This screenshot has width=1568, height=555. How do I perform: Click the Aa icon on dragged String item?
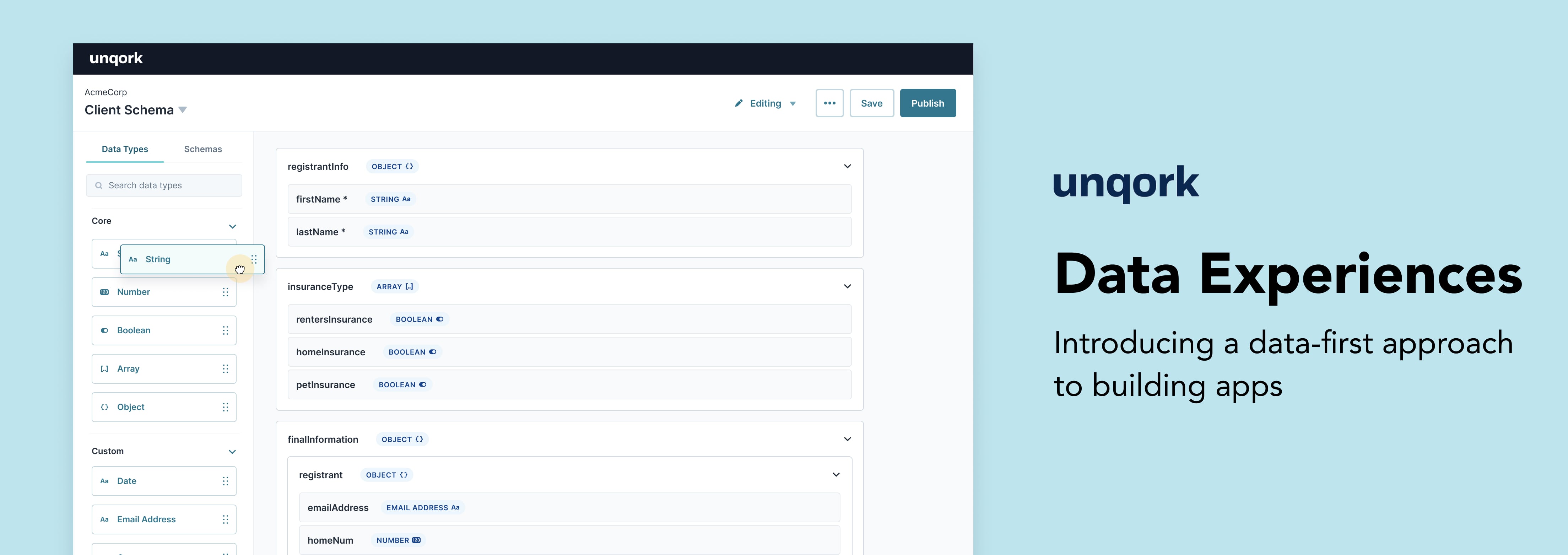(133, 259)
